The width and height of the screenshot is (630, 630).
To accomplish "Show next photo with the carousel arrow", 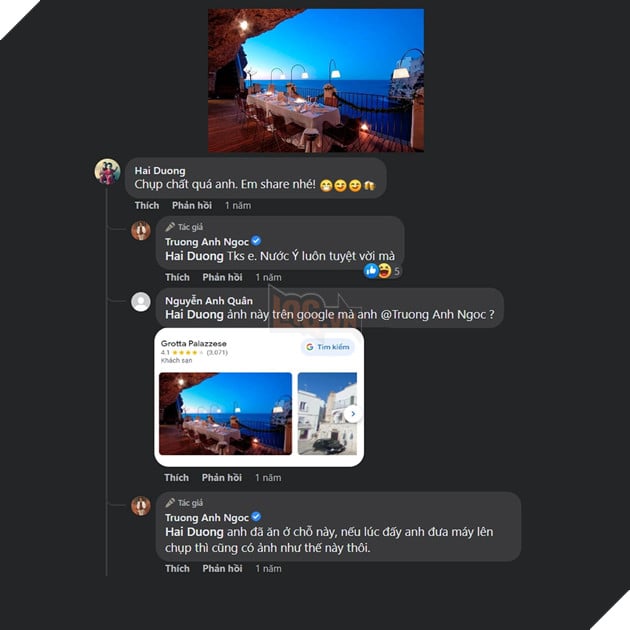I will (x=353, y=414).
